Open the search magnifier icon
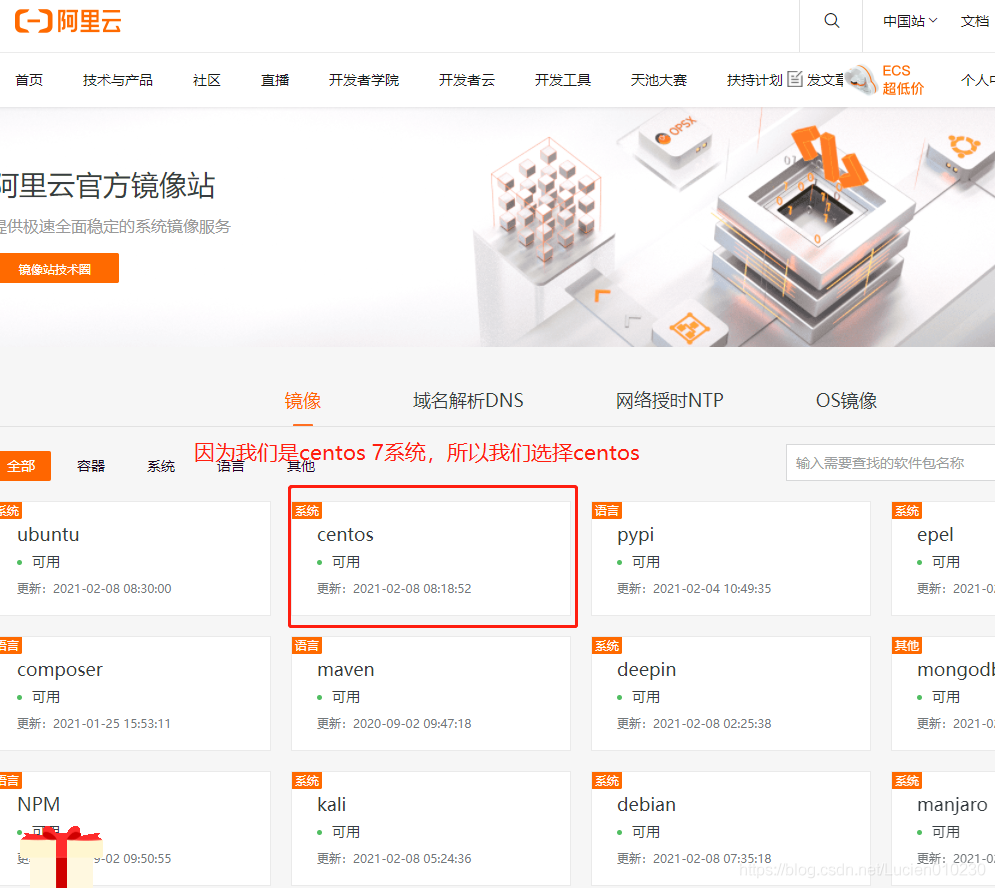 click(x=831, y=21)
